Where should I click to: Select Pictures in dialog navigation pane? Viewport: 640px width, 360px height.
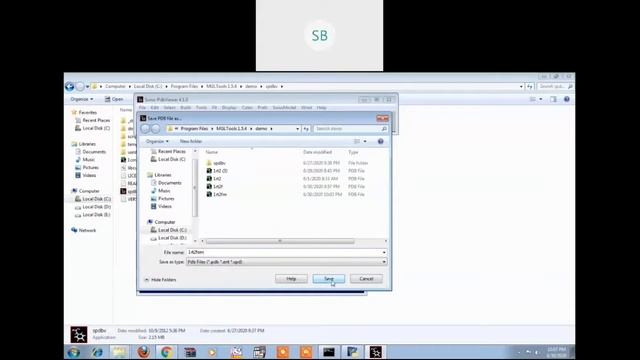pyautogui.click(x=166, y=198)
